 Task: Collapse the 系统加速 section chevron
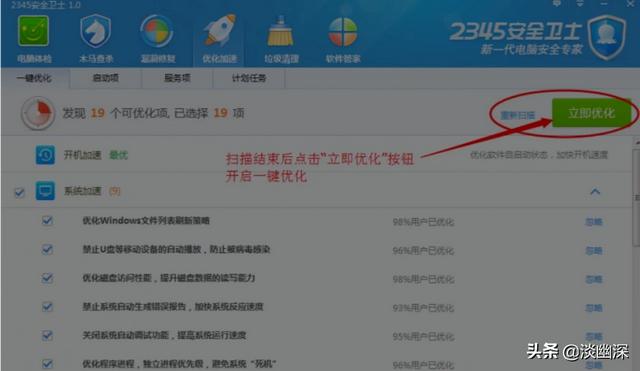[595, 191]
